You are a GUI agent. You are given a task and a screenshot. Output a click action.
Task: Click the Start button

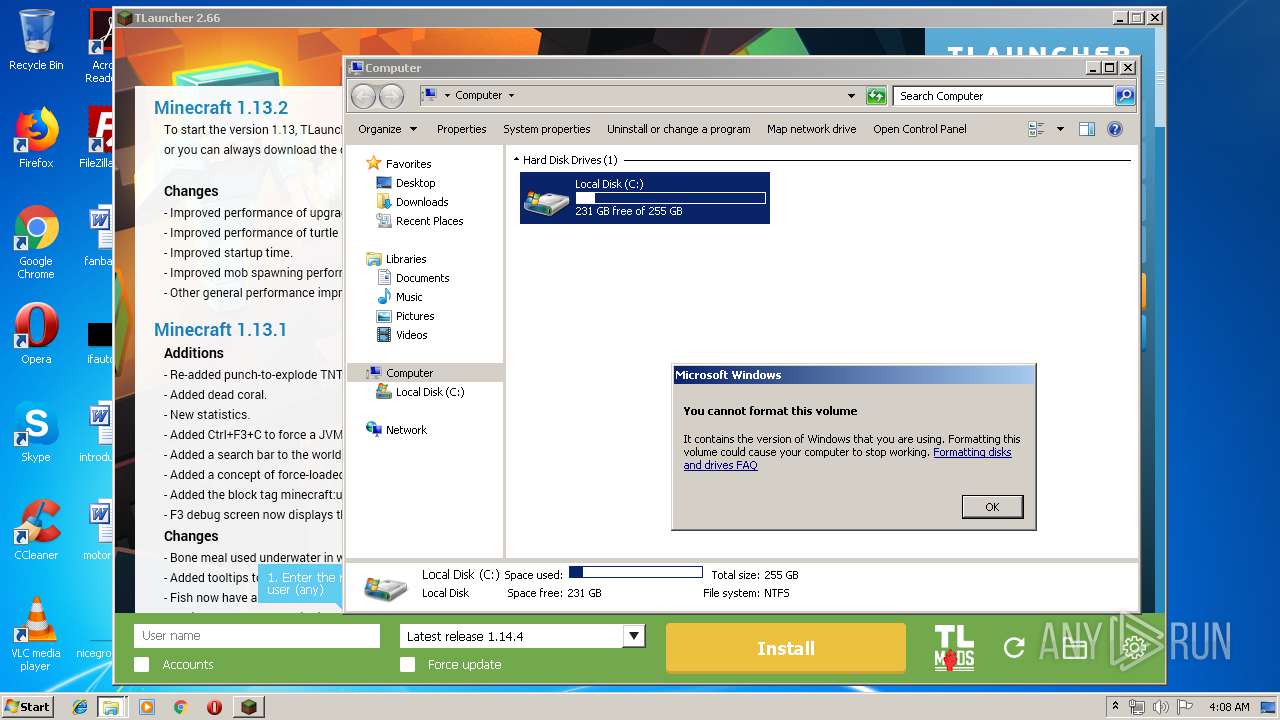28,707
